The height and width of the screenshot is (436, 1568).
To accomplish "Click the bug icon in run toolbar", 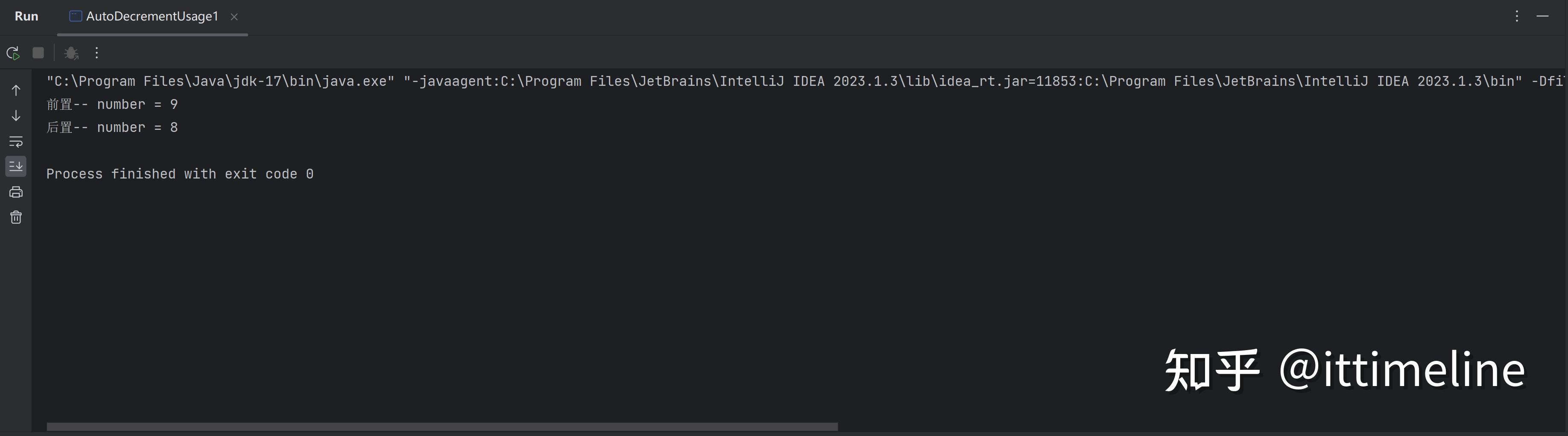I will [x=71, y=53].
